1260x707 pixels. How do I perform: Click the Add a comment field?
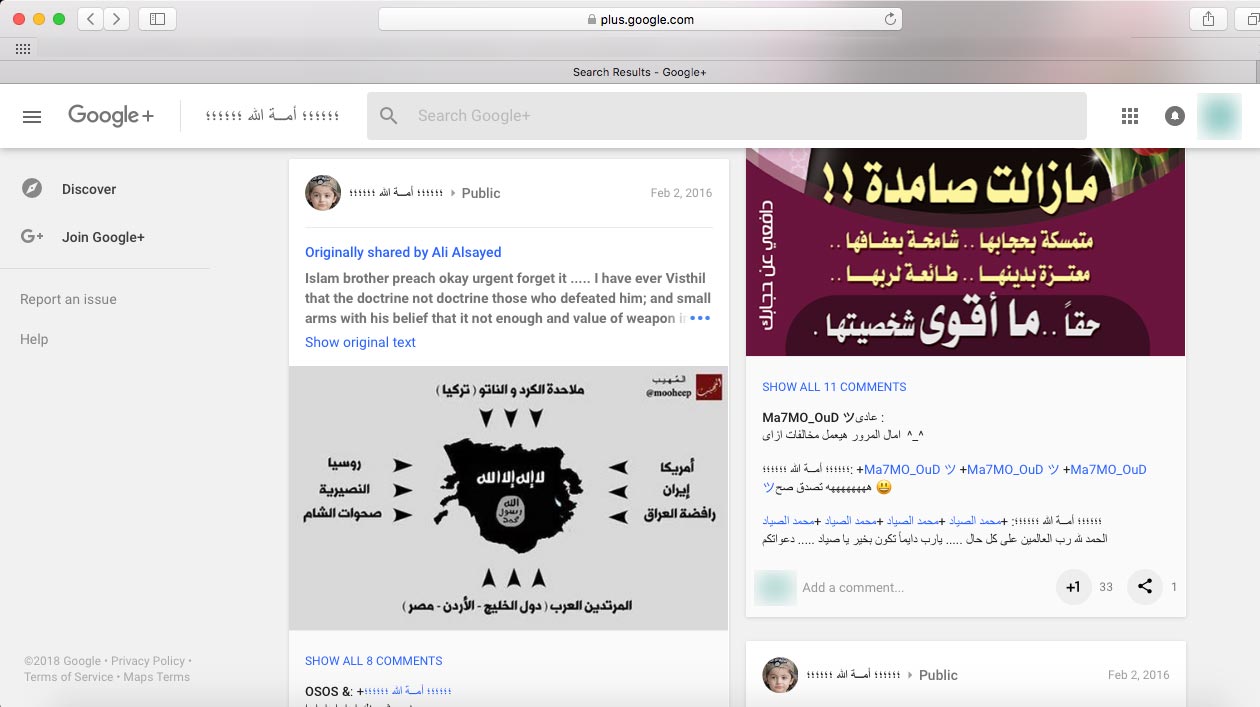[920, 588]
